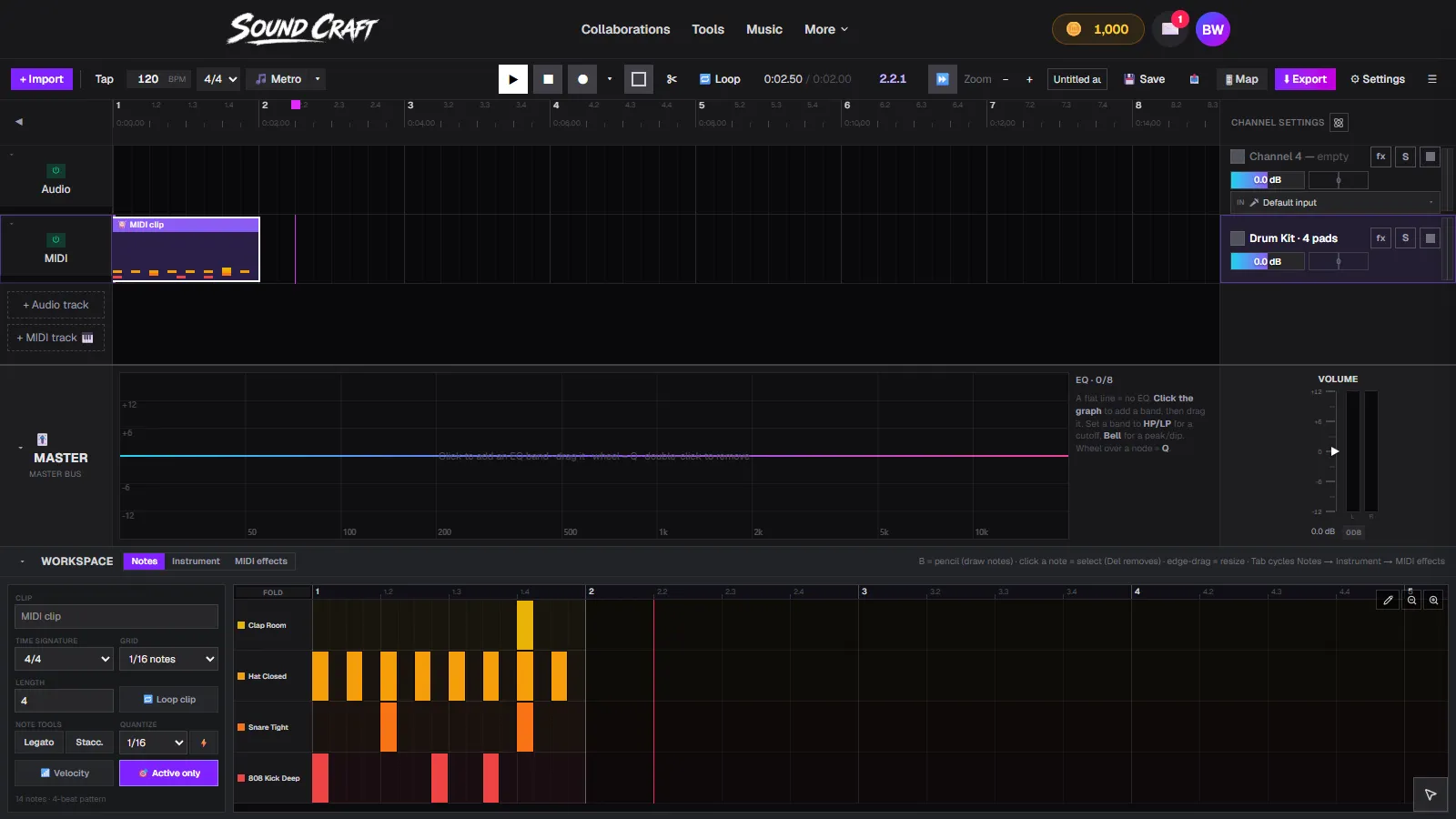1456x819 pixels.
Task: Open Grid 1/16 notes dropdown
Action: pos(168,659)
